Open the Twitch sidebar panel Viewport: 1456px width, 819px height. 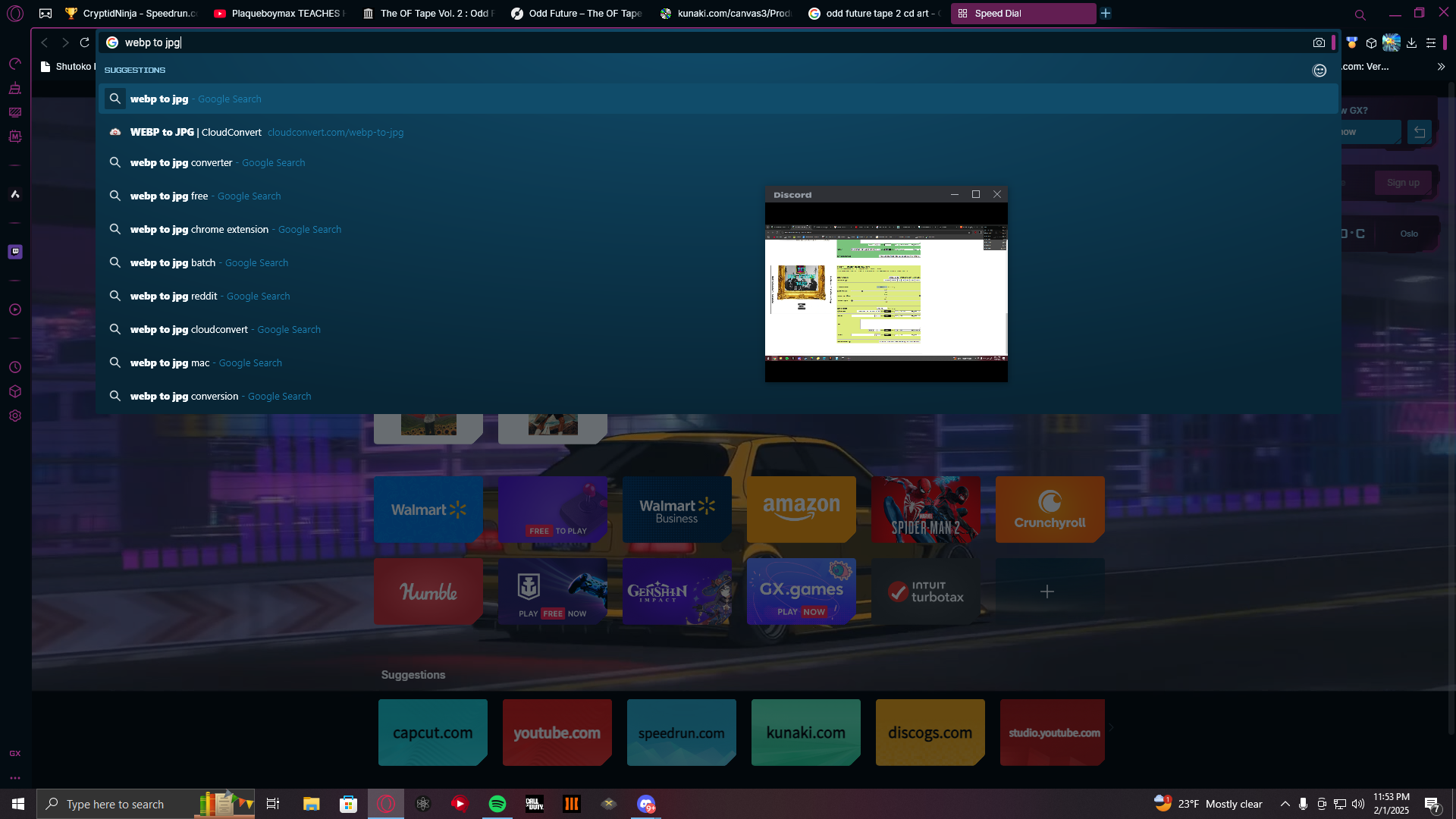[x=15, y=252]
